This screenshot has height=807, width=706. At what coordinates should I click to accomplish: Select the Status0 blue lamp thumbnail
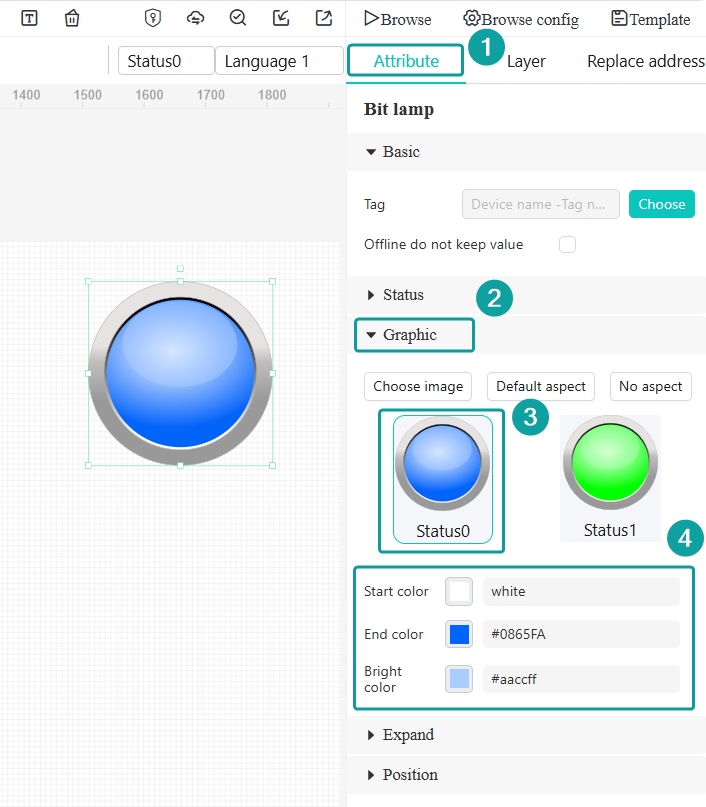coord(443,479)
